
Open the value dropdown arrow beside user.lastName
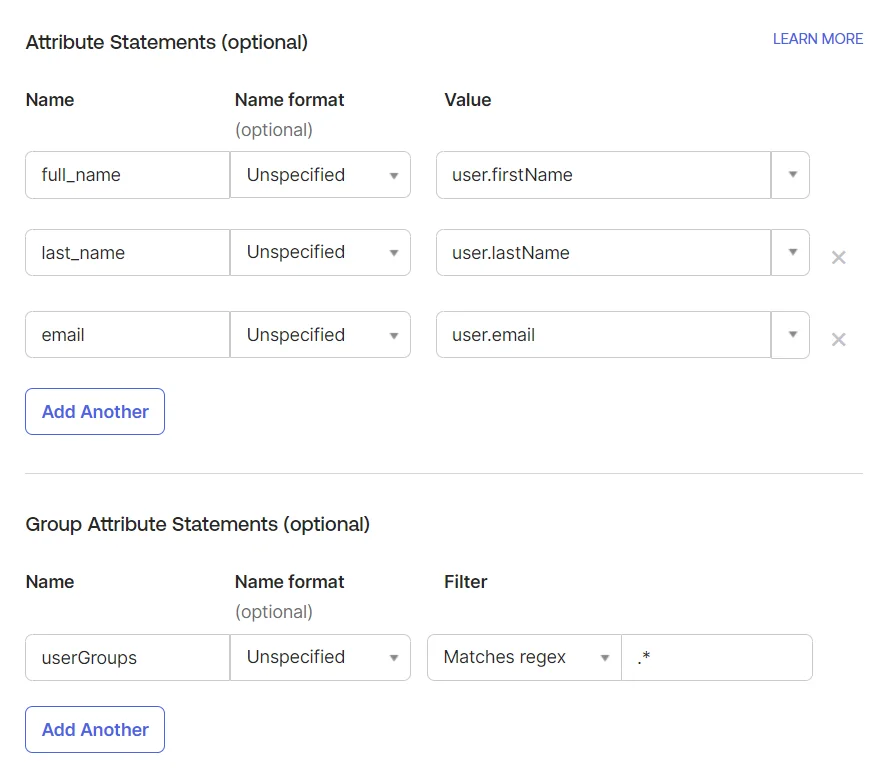[x=792, y=252]
